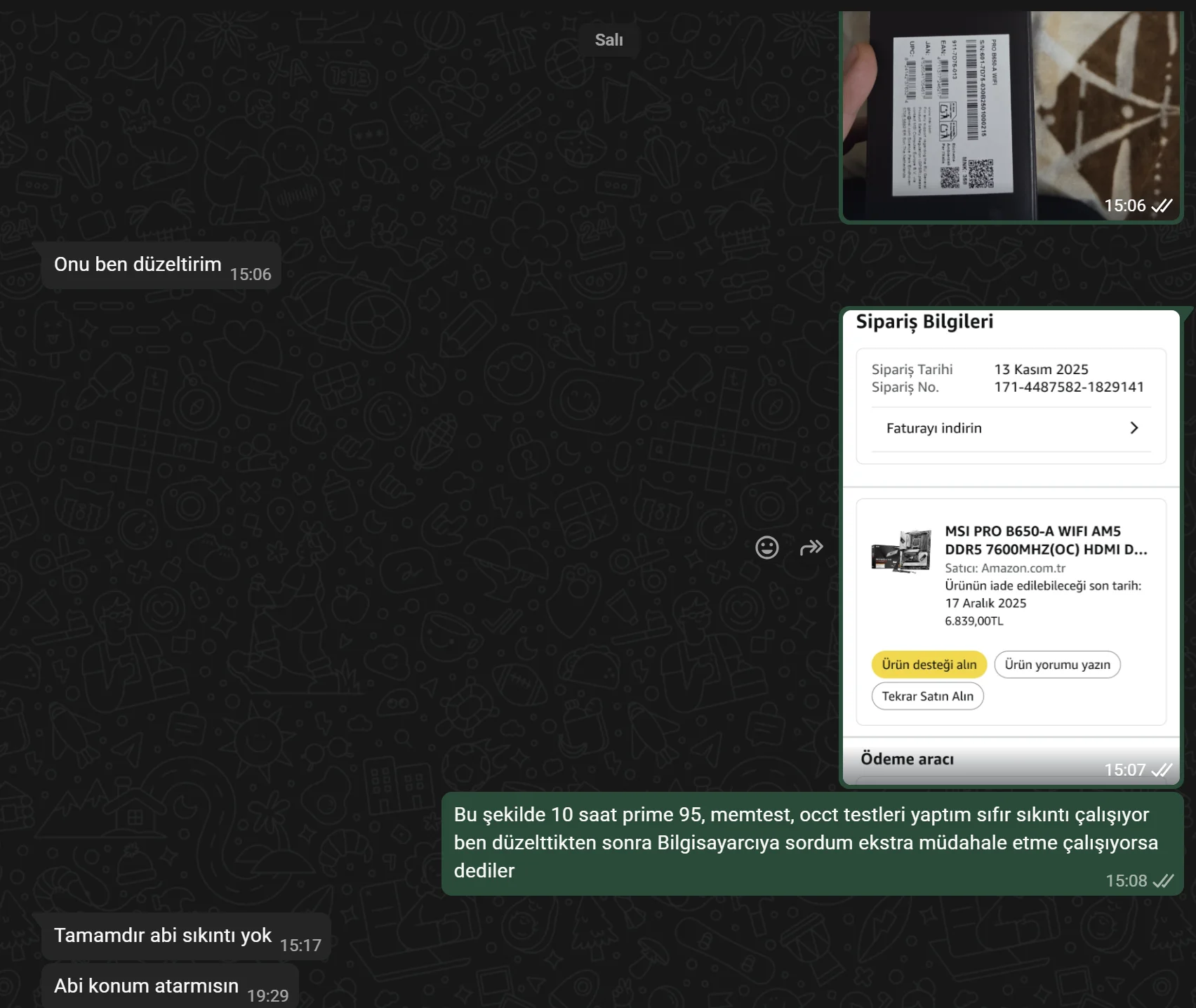Open the barcode label photo sent at 15:06
Image resolution: width=1196 pixels, height=1008 pixels.
tap(1011, 116)
